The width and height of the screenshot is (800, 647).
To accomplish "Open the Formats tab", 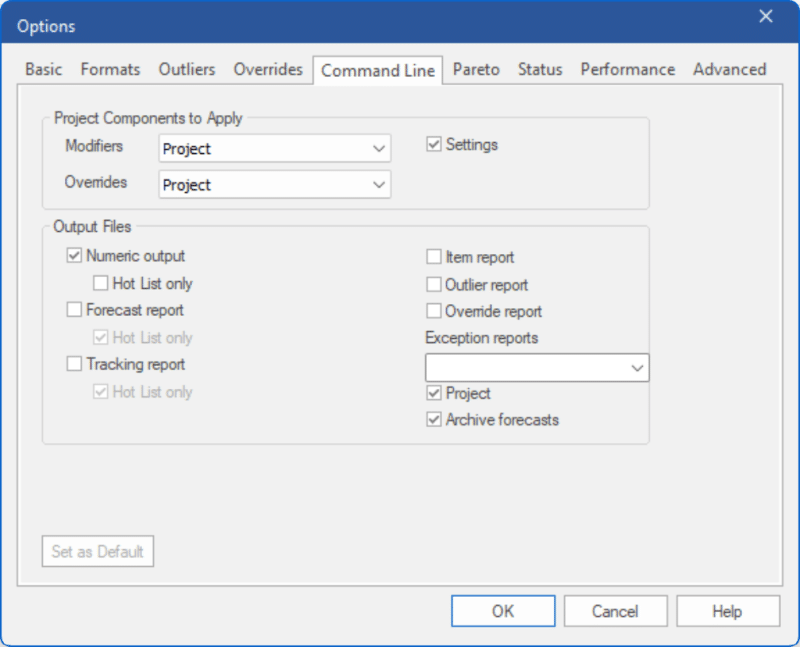I will click(110, 70).
